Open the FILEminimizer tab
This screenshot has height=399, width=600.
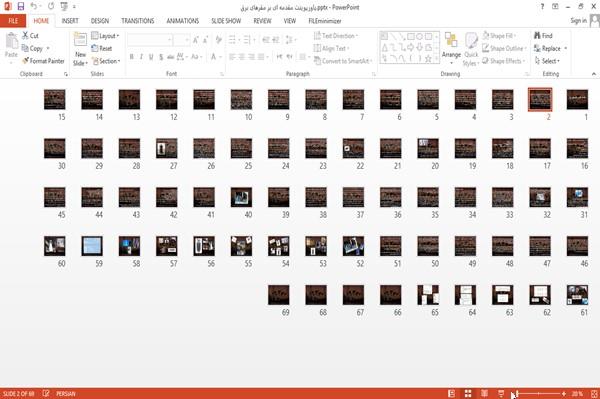click(325, 21)
